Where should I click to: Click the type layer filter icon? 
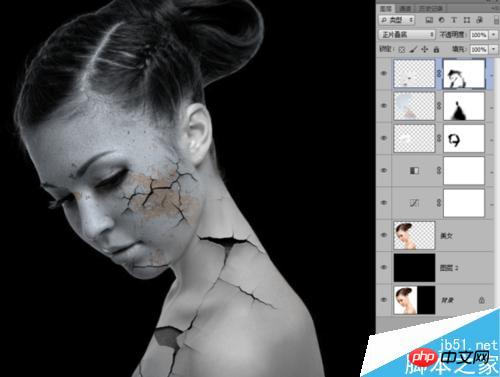point(454,20)
